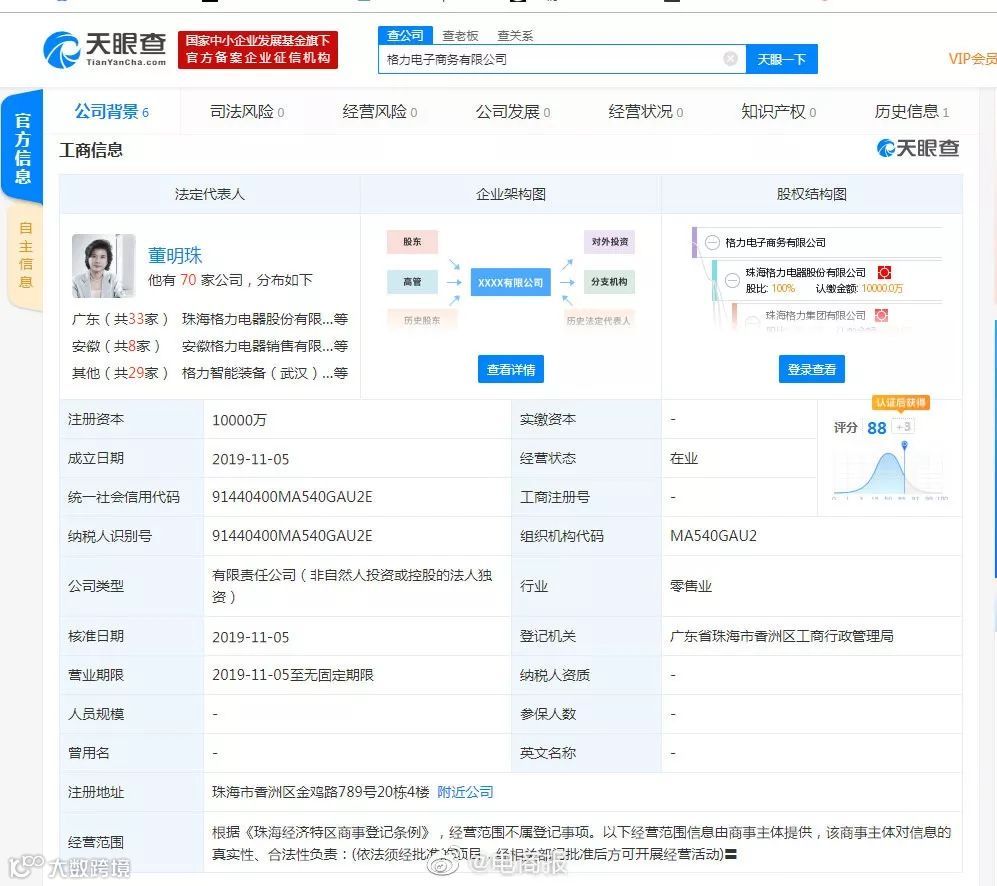Open the legal representative's photo
The height and width of the screenshot is (886, 997).
[x=104, y=266]
